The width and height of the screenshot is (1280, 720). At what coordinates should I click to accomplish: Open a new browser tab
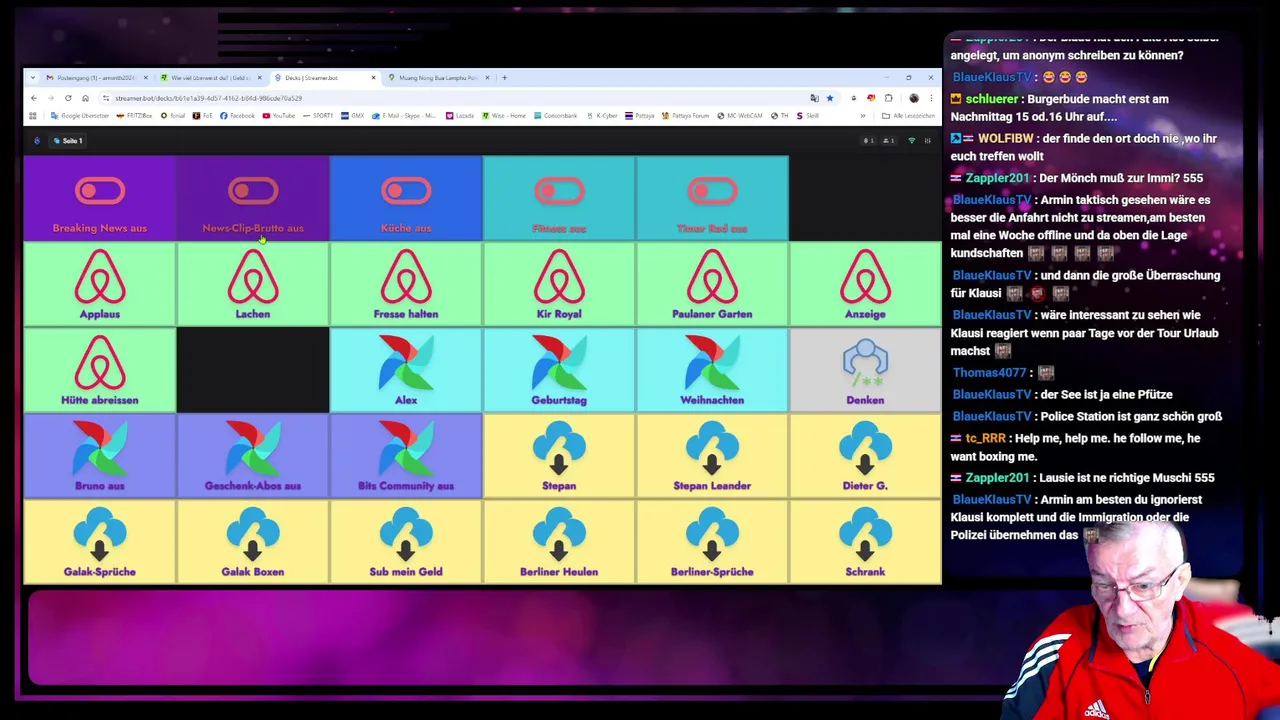[x=504, y=77]
